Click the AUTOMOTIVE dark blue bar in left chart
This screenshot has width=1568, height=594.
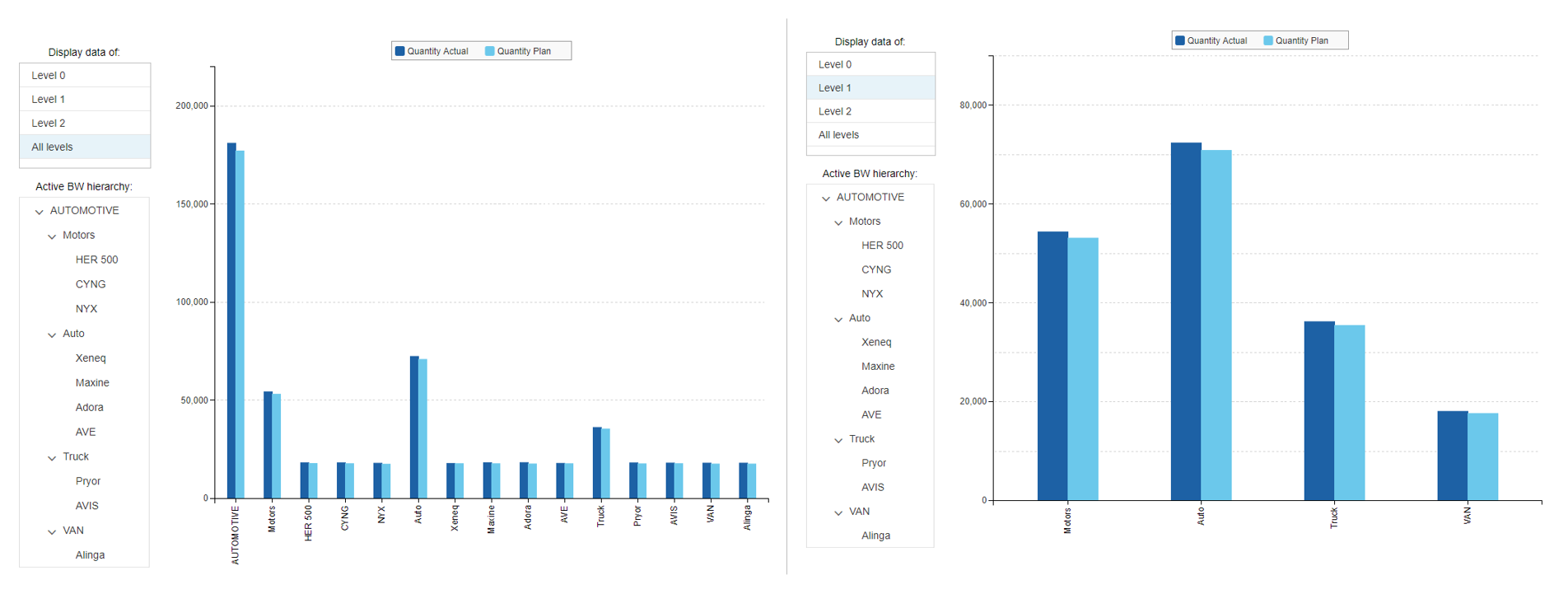(x=231, y=321)
